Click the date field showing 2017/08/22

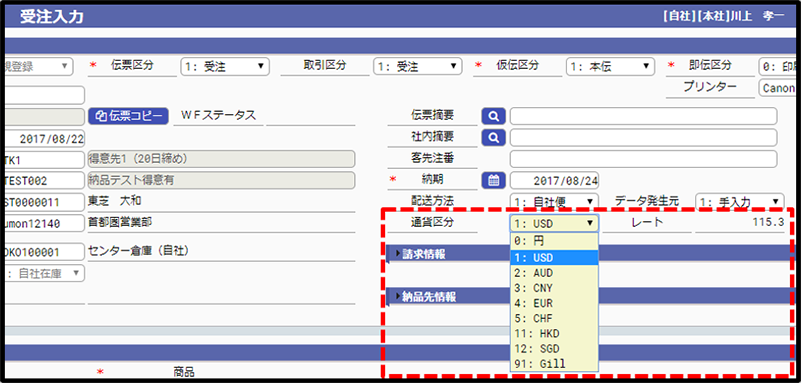[x=45, y=138]
